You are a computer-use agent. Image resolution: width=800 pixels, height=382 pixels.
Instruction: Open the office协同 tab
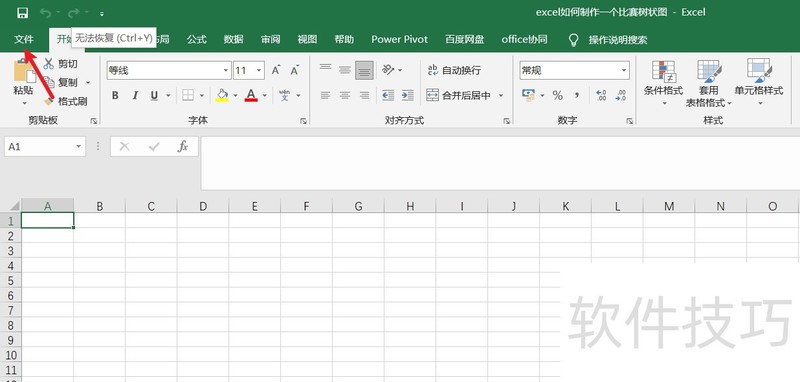tap(524, 39)
